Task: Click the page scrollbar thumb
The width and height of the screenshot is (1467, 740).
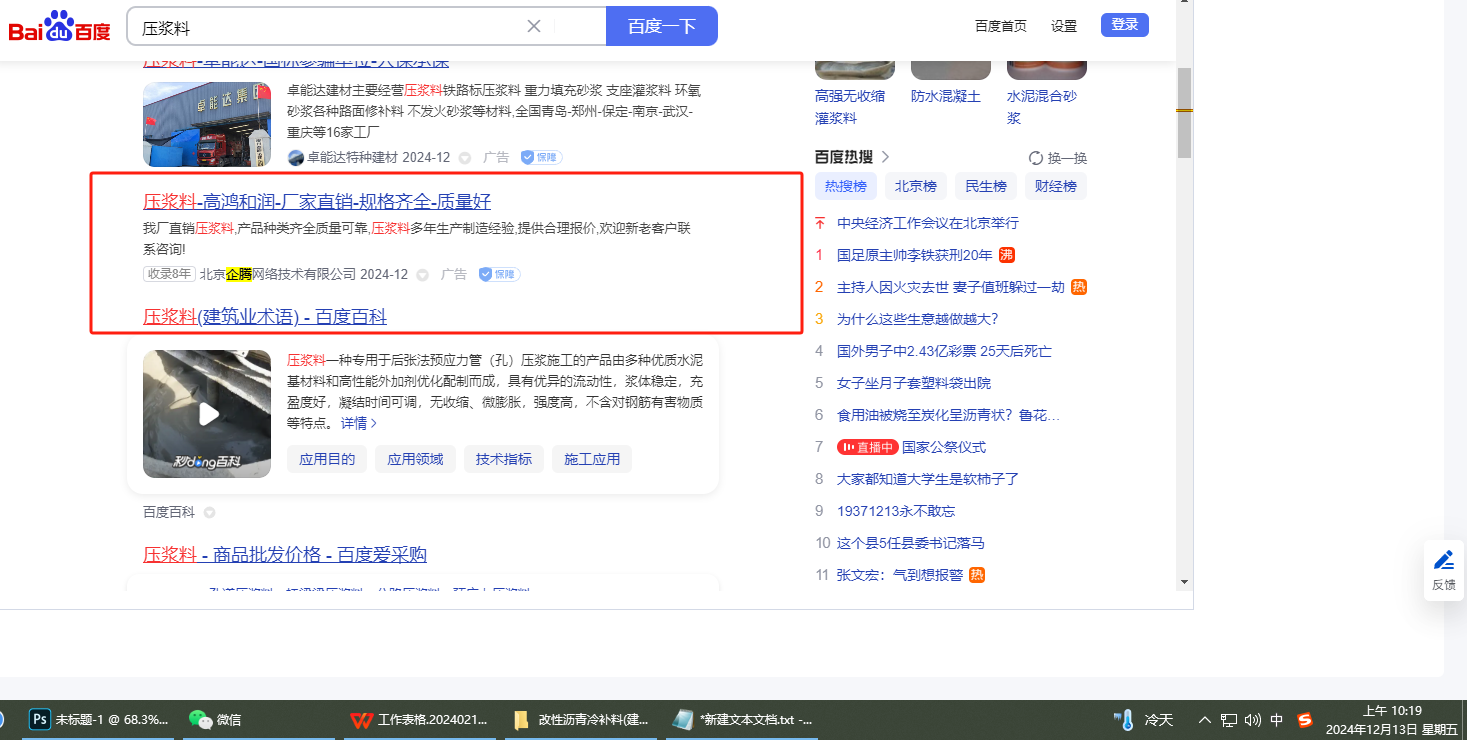Action: [x=1184, y=113]
